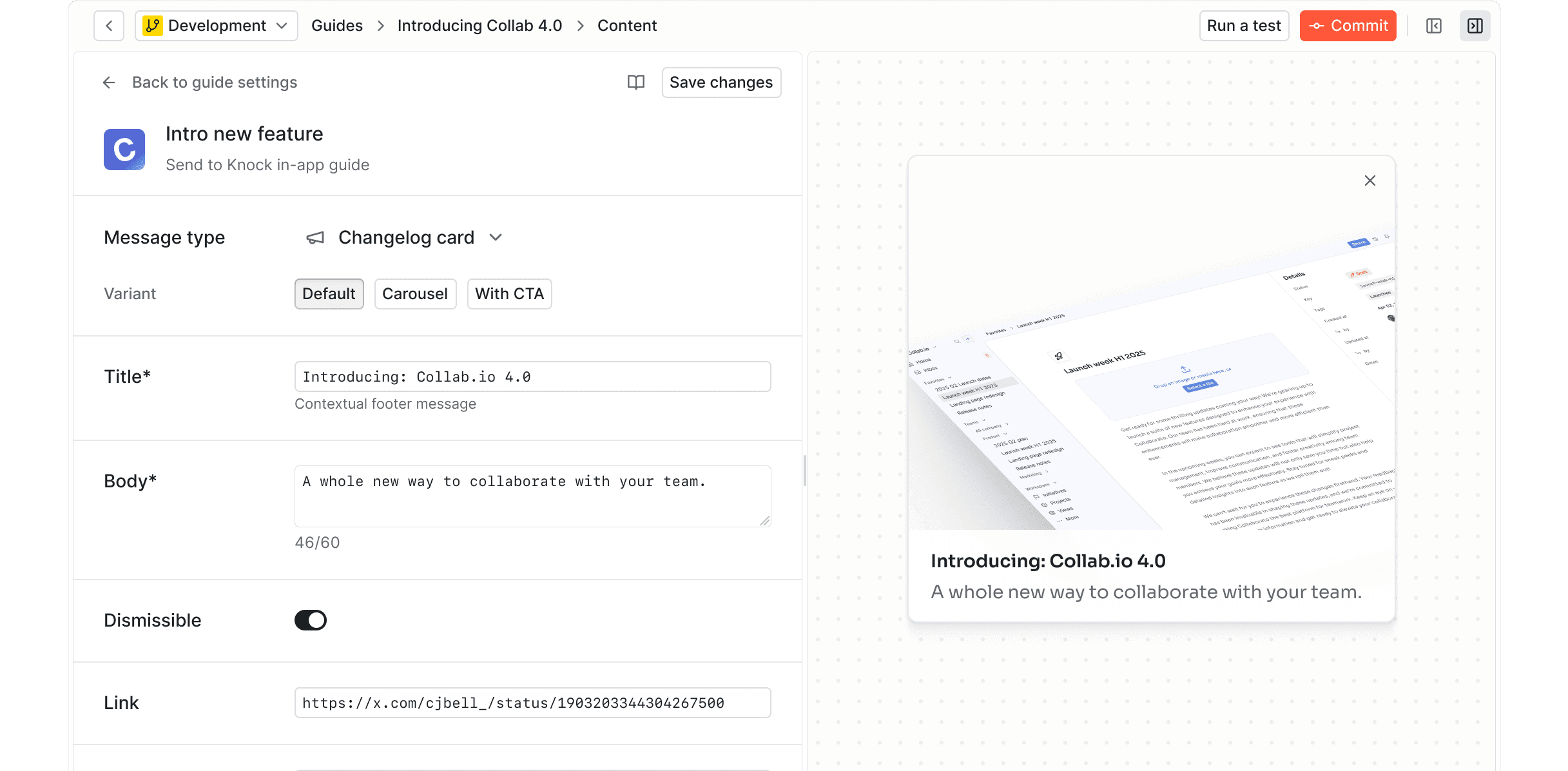Grab the Body textarea resize handle
1568x771 pixels.
pyautogui.click(x=764, y=520)
